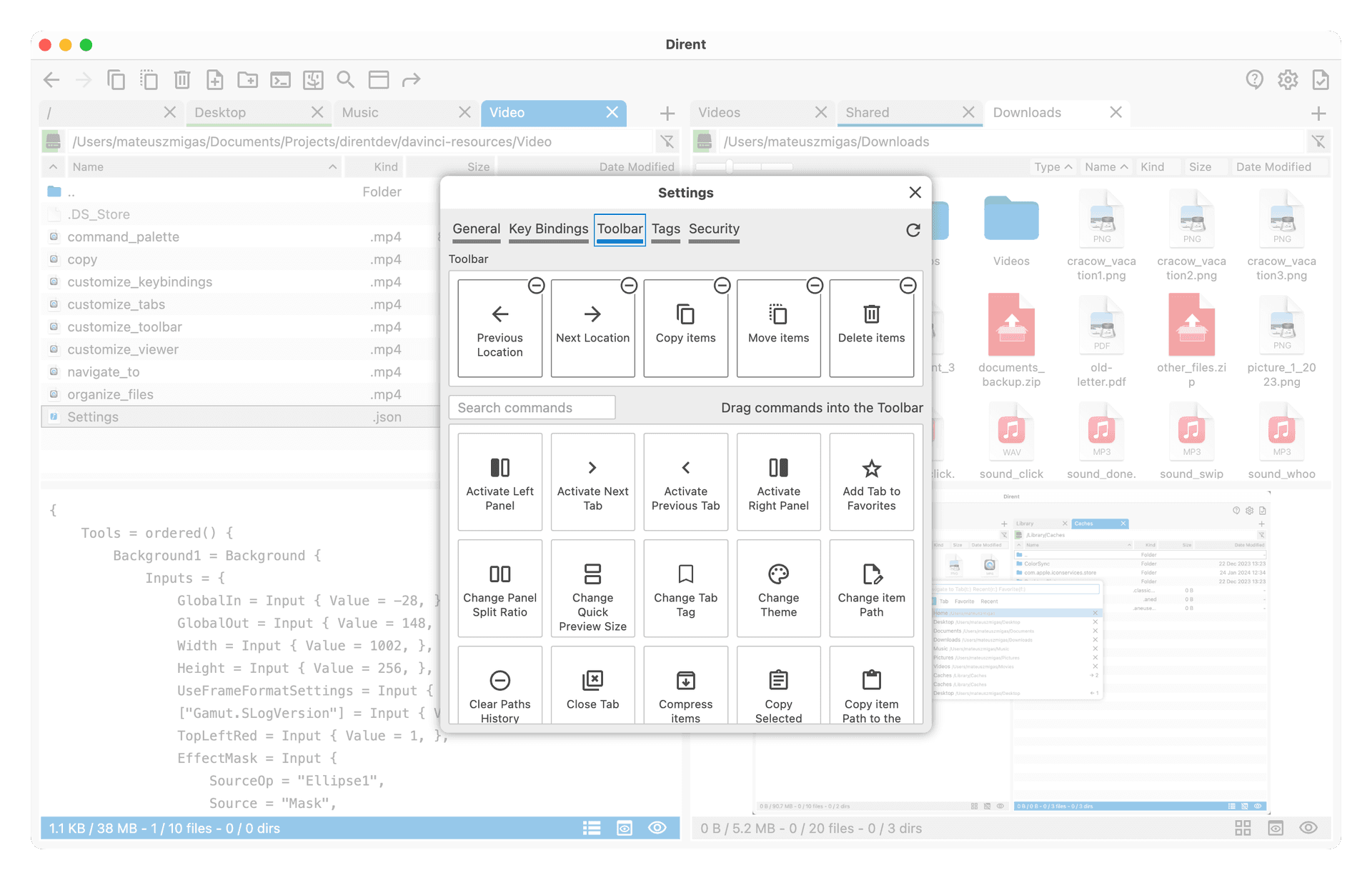
Task: Click the document checkmark icon top right
Action: click(x=1321, y=79)
